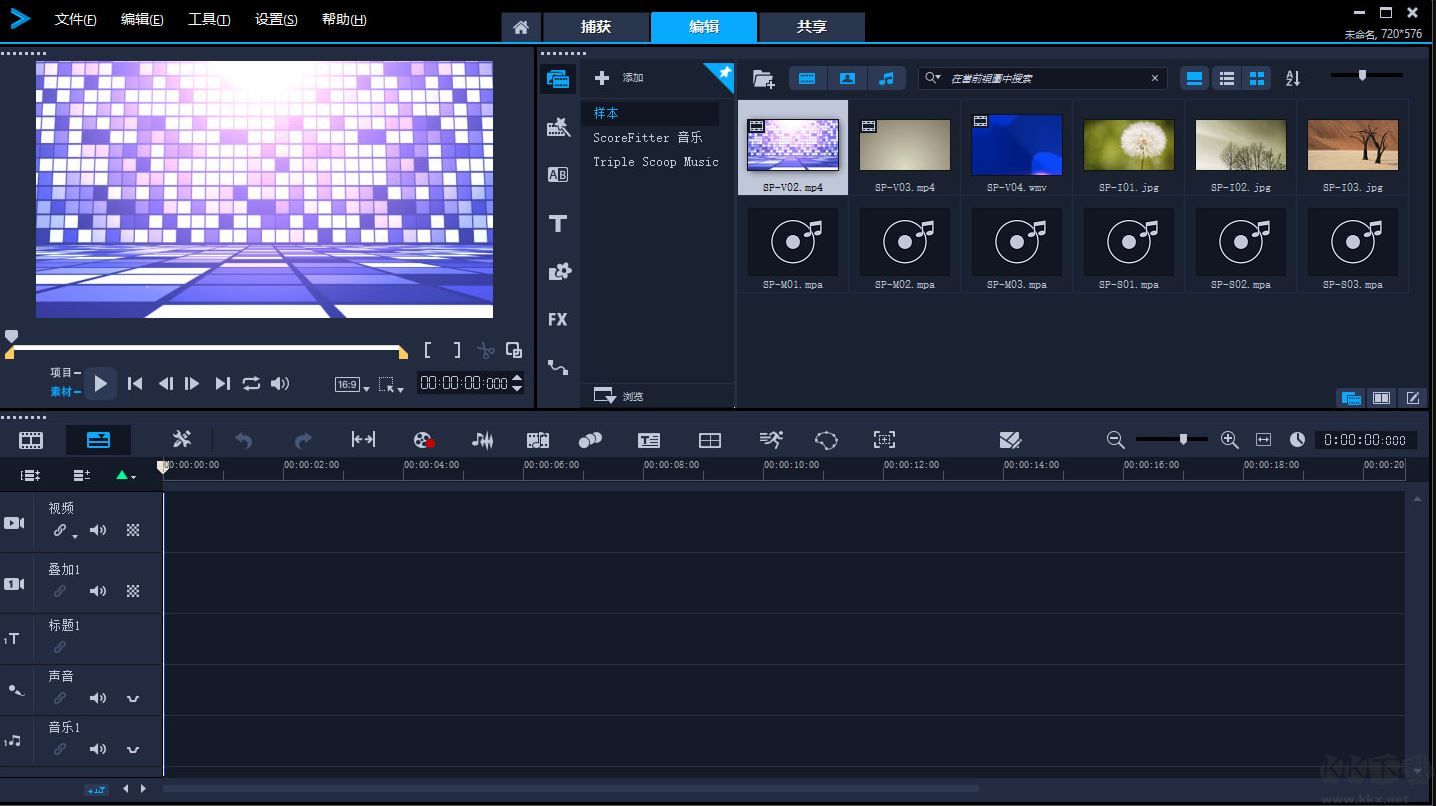Open the Sound Mixer in timeline toolbar
Screen dimensions: 1436x806
tap(482, 440)
